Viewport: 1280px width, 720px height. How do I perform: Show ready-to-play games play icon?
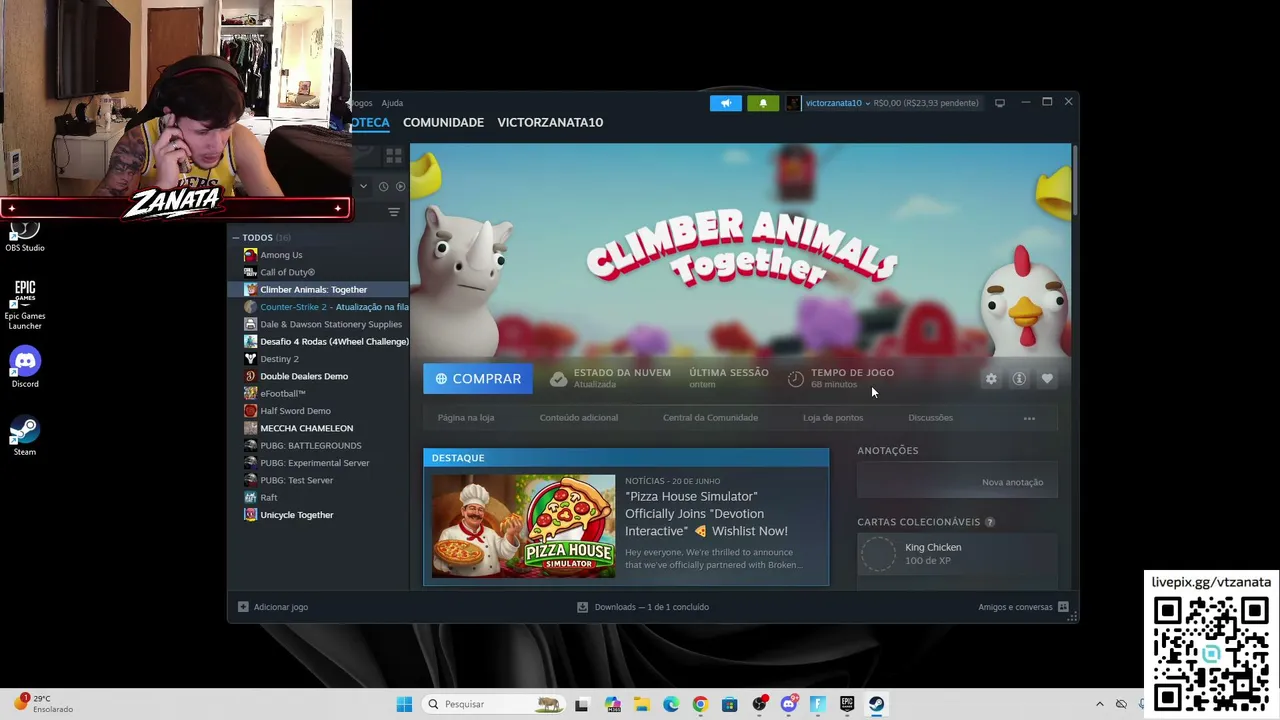(401, 186)
